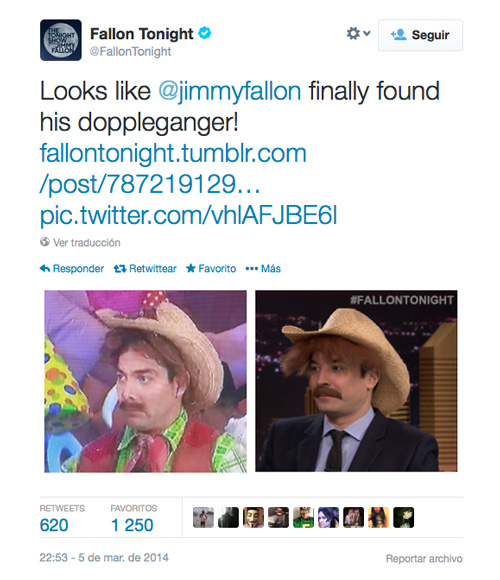
Task: View the 620 retweets count
Action: tap(54, 525)
